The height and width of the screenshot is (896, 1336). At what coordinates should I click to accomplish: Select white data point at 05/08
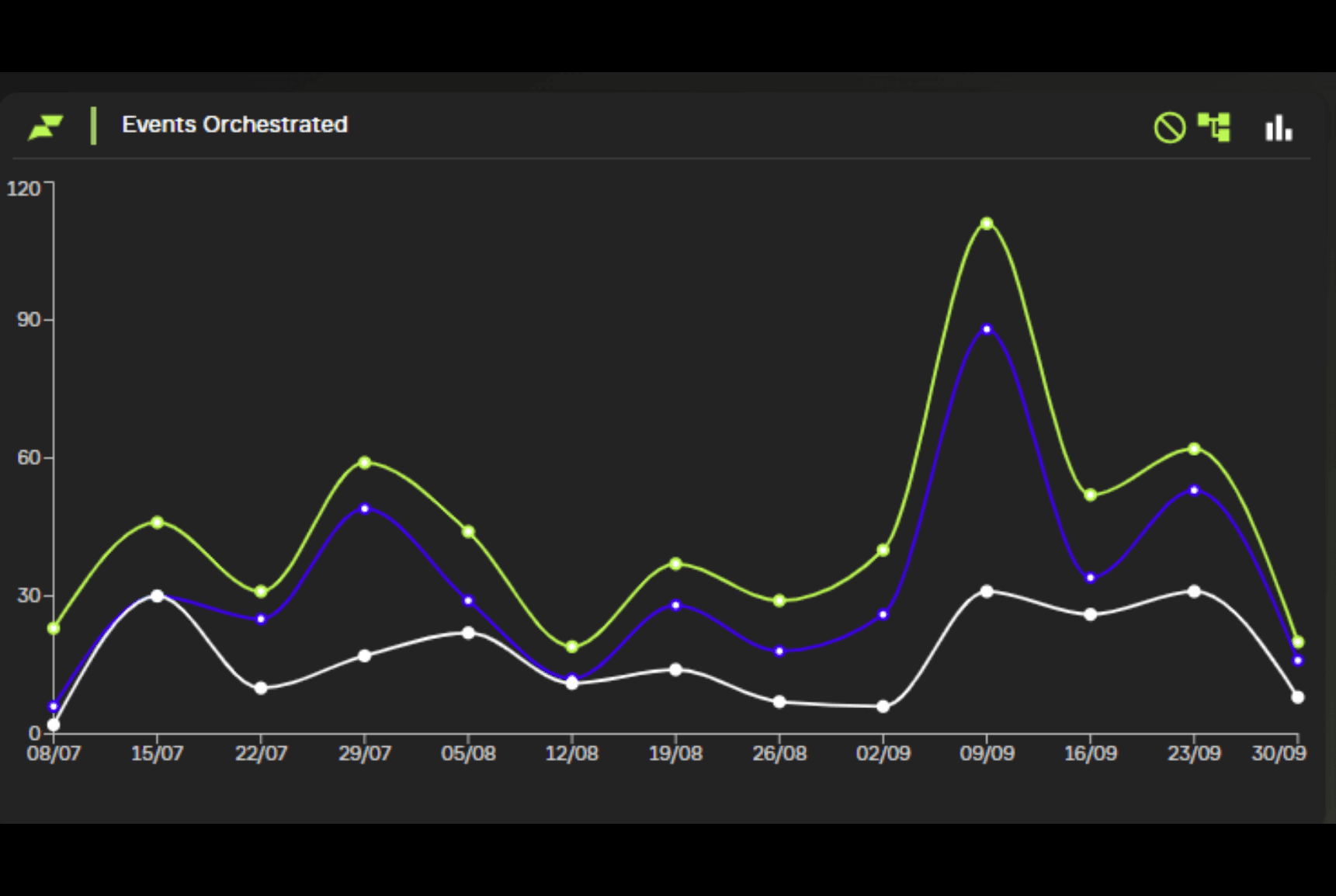click(x=468, y=633)
